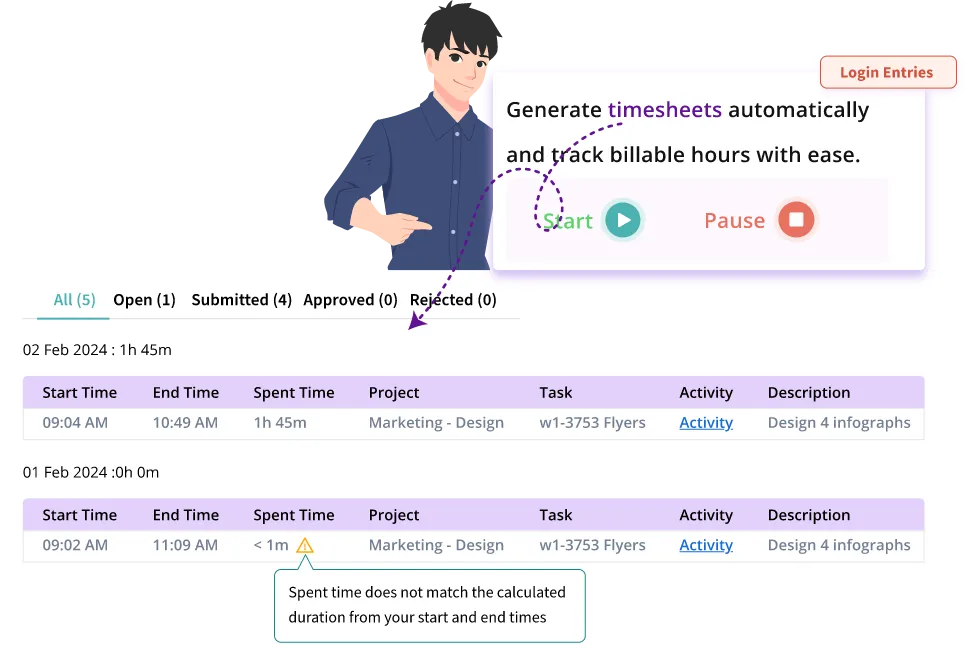Select the All (5) tab
This screenshot has height=652, width=967.
(73, 299)
